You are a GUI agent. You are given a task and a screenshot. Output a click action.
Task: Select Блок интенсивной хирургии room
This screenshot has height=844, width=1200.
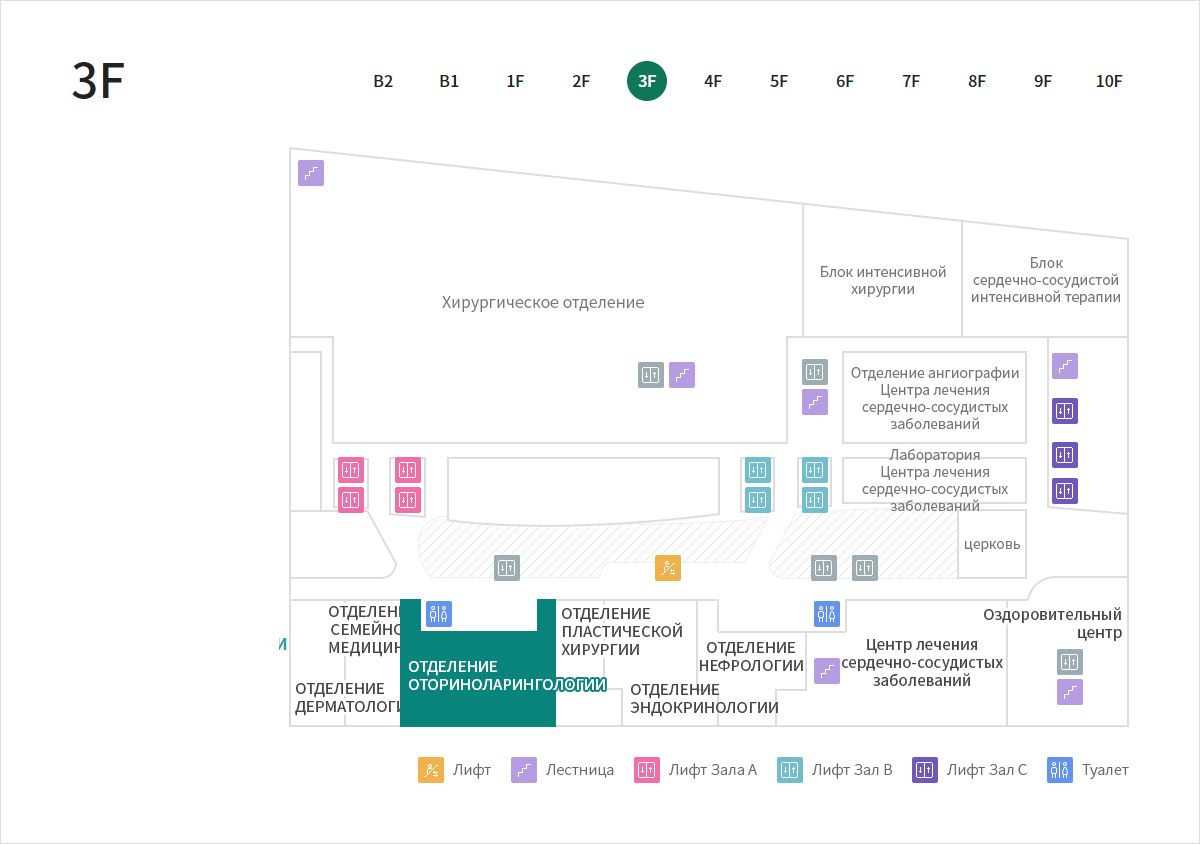[x=883, y=281]
